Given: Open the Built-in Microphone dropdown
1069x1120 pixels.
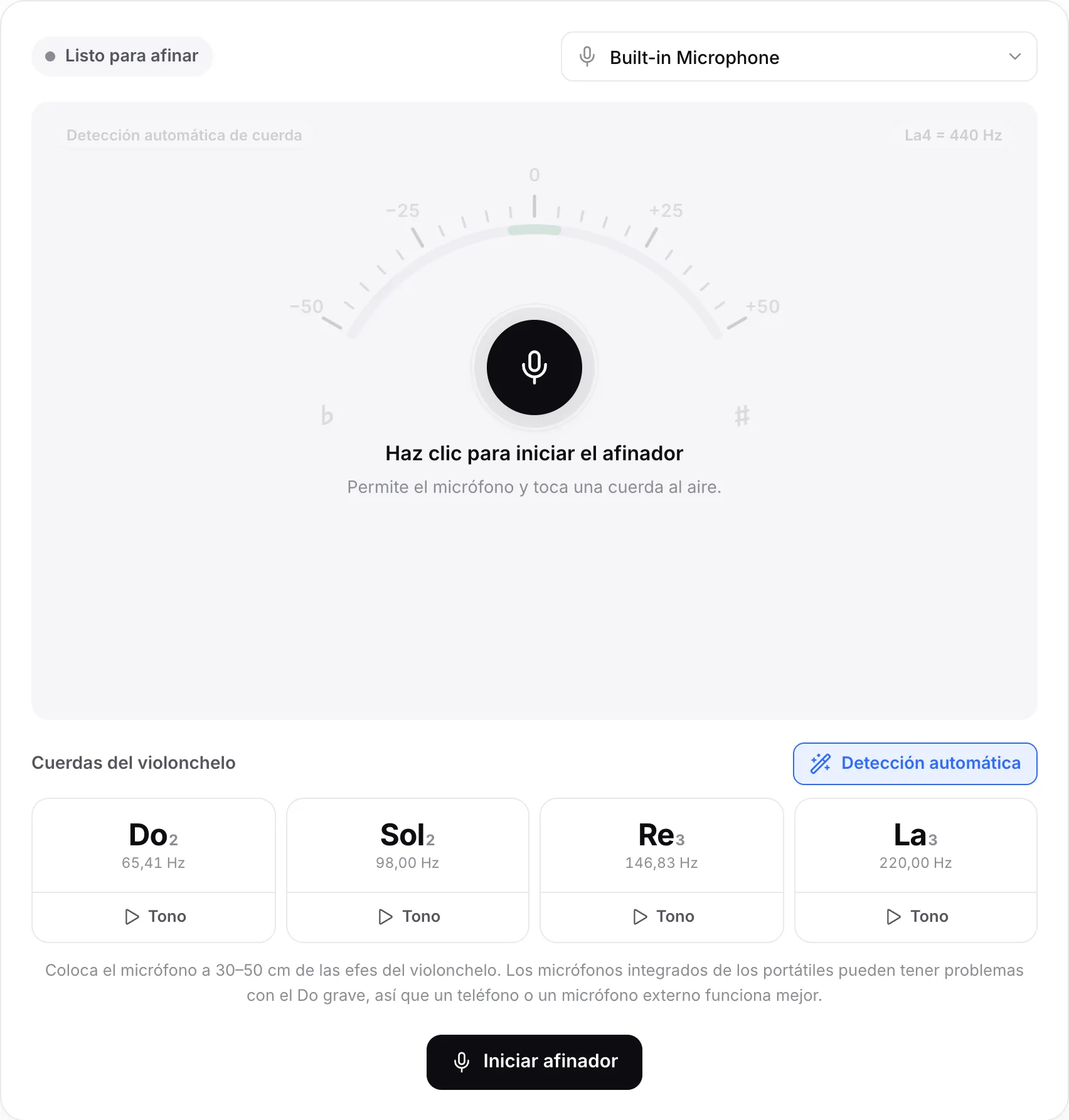Looking at the screenshot, I should pyautogui.click(x=799, y=56).
